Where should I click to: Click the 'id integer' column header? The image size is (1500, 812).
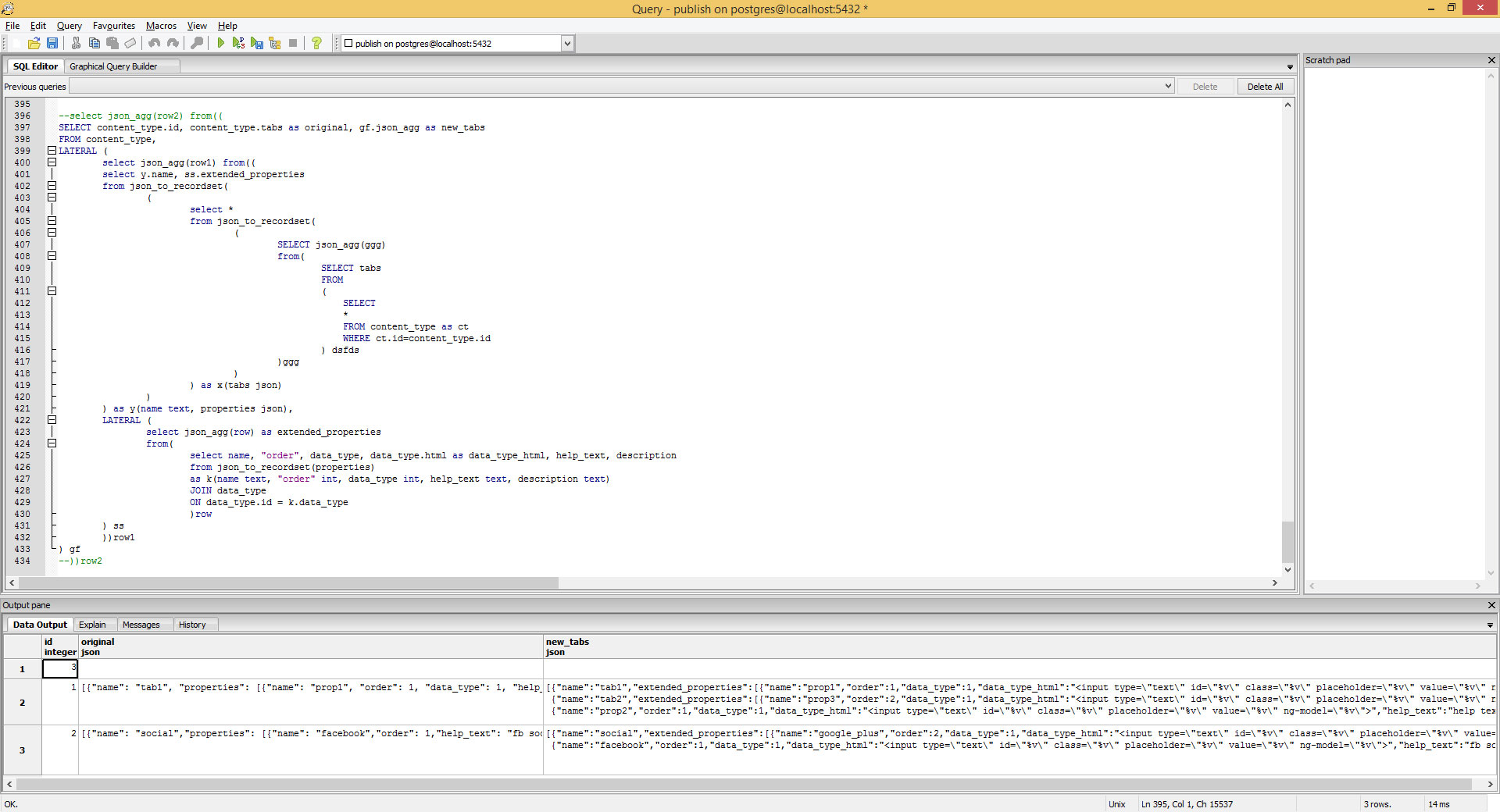(60, 646)
